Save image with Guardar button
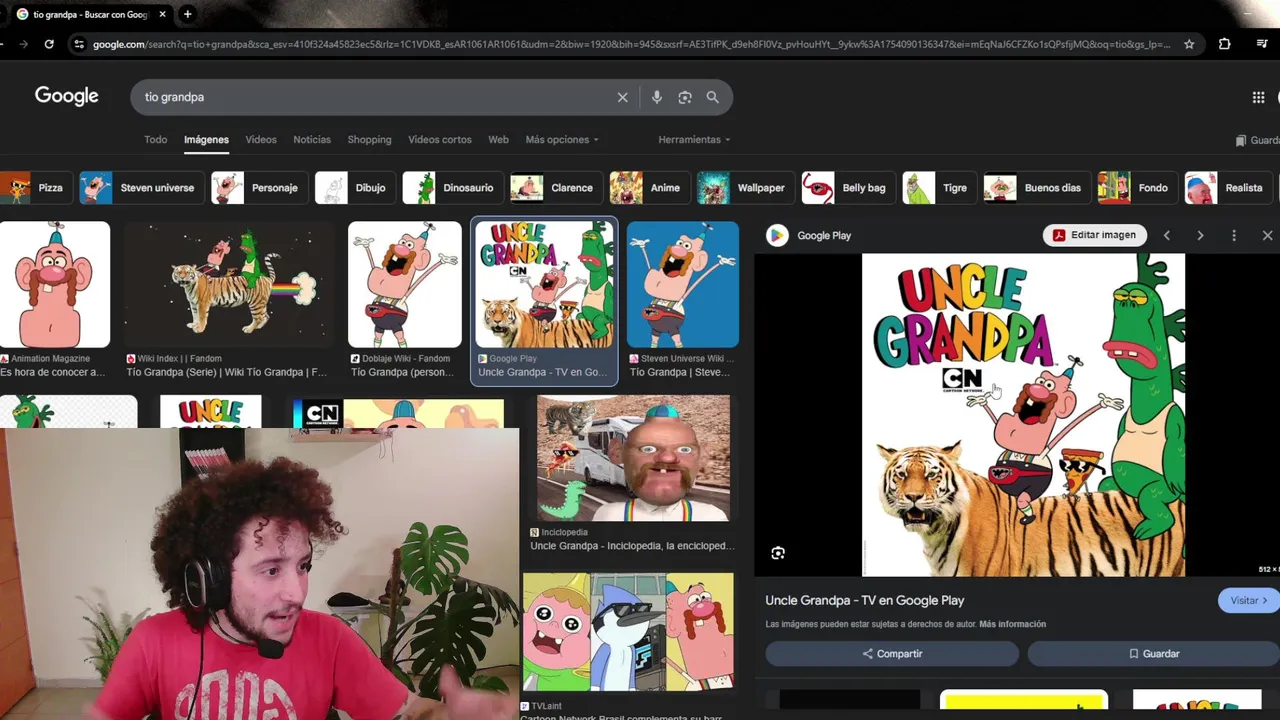1280x720 pixels. point(1154,654)
